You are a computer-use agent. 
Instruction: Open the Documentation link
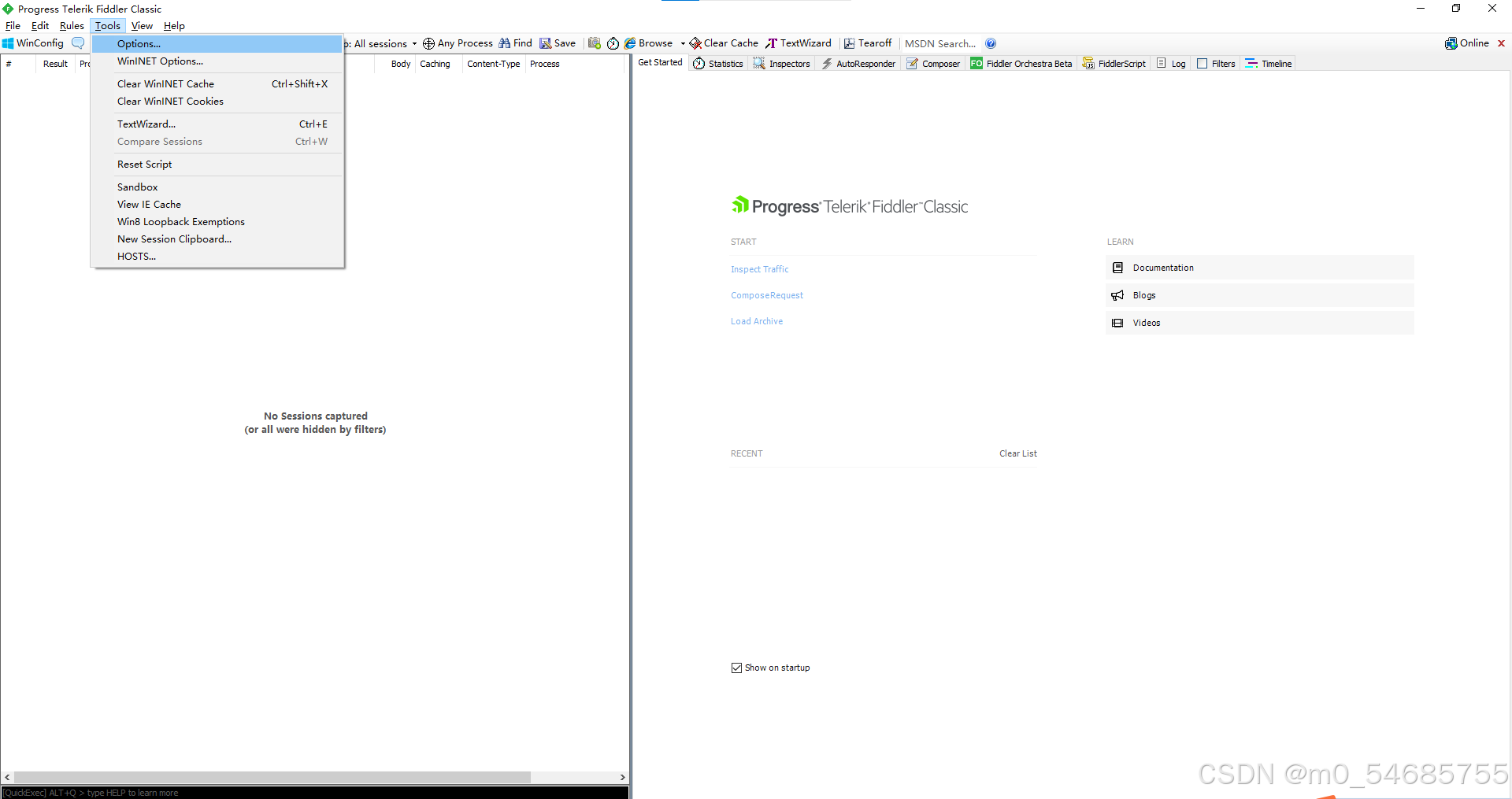(x=1259, y=268)
